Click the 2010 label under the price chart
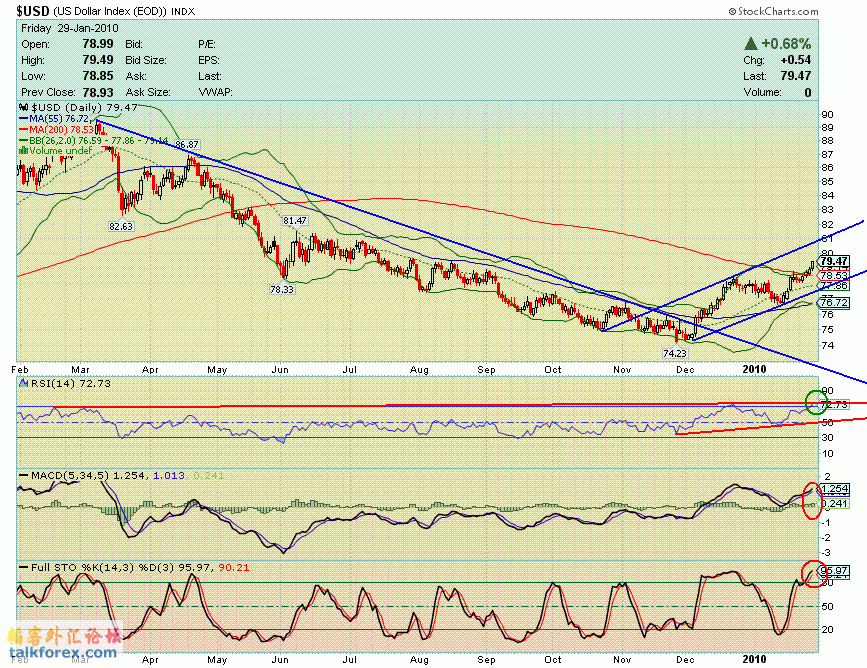The height and width of the screenshot is (668, 867). click(754, 369)
